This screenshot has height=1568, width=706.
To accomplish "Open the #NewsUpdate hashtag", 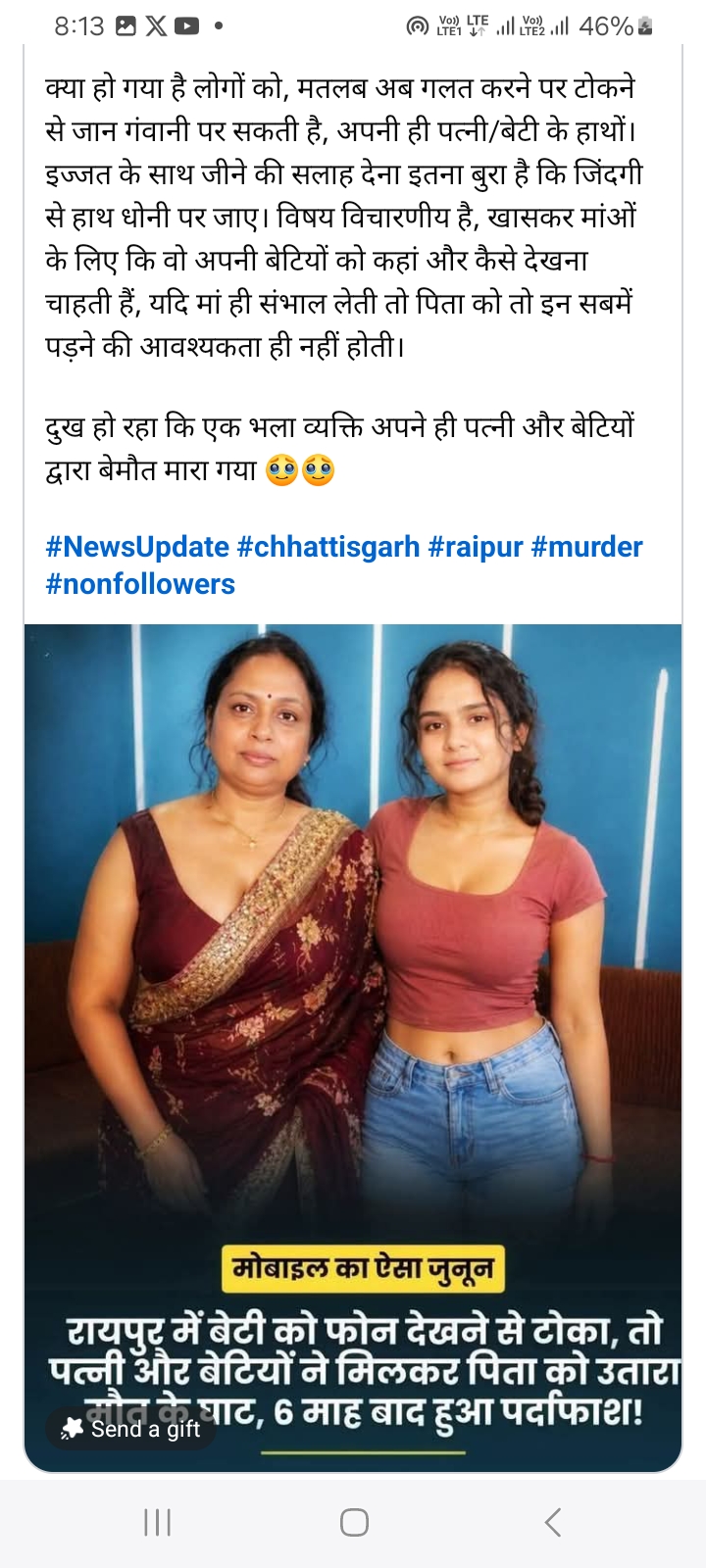I will click(x=137, y=547).
